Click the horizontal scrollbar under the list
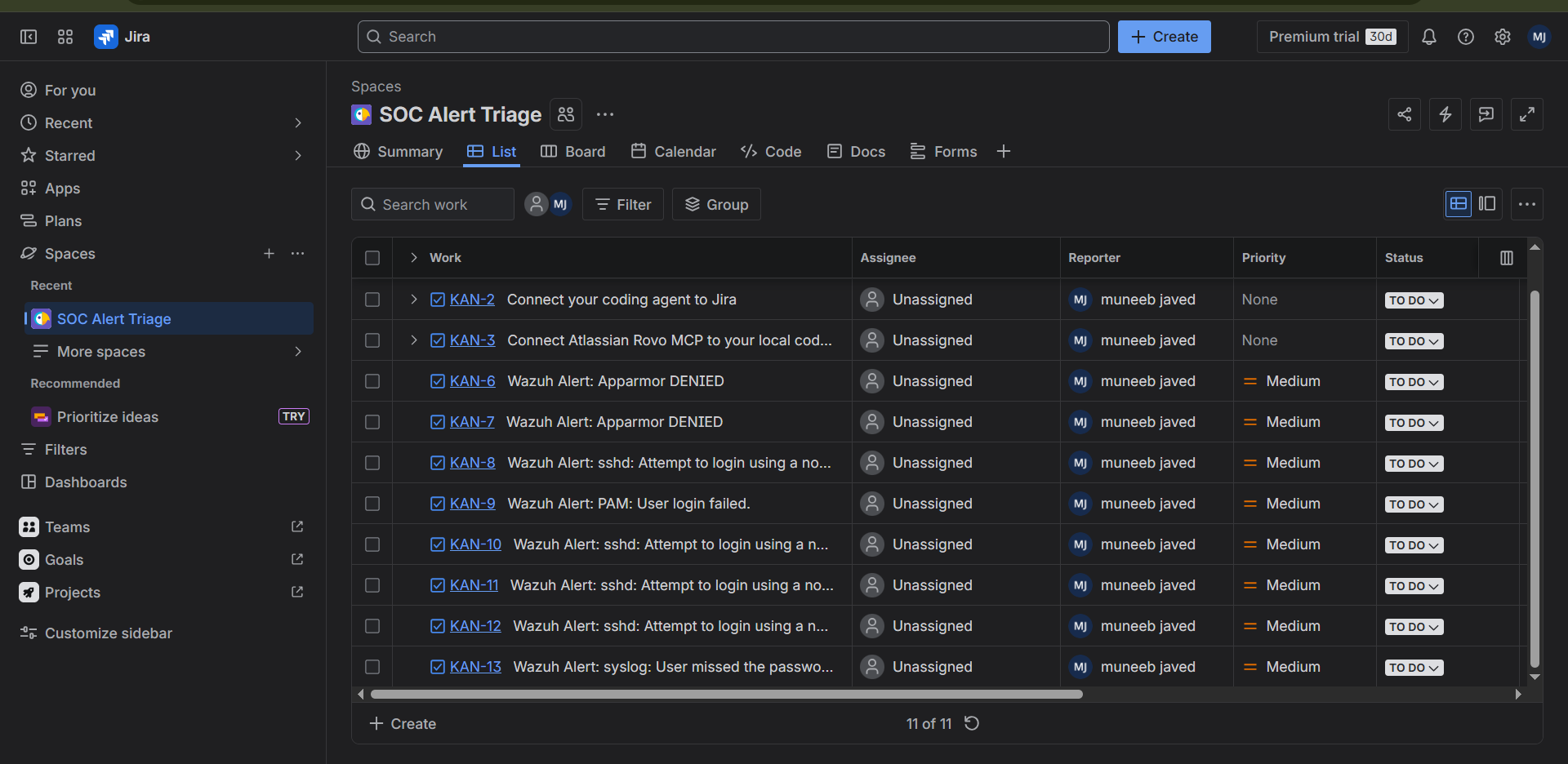Viewport: 1568px width, 764px height. [726, 695]
